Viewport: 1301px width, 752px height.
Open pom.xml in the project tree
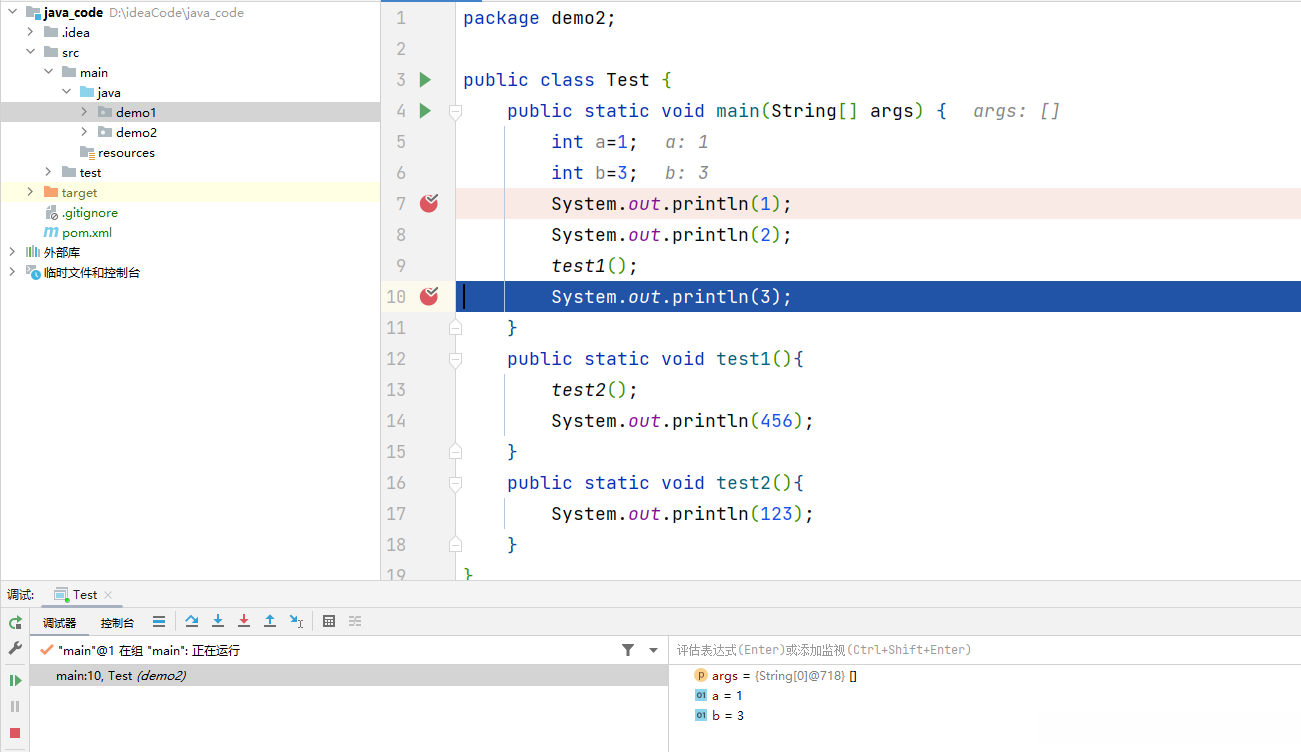(x=86, y=232)
